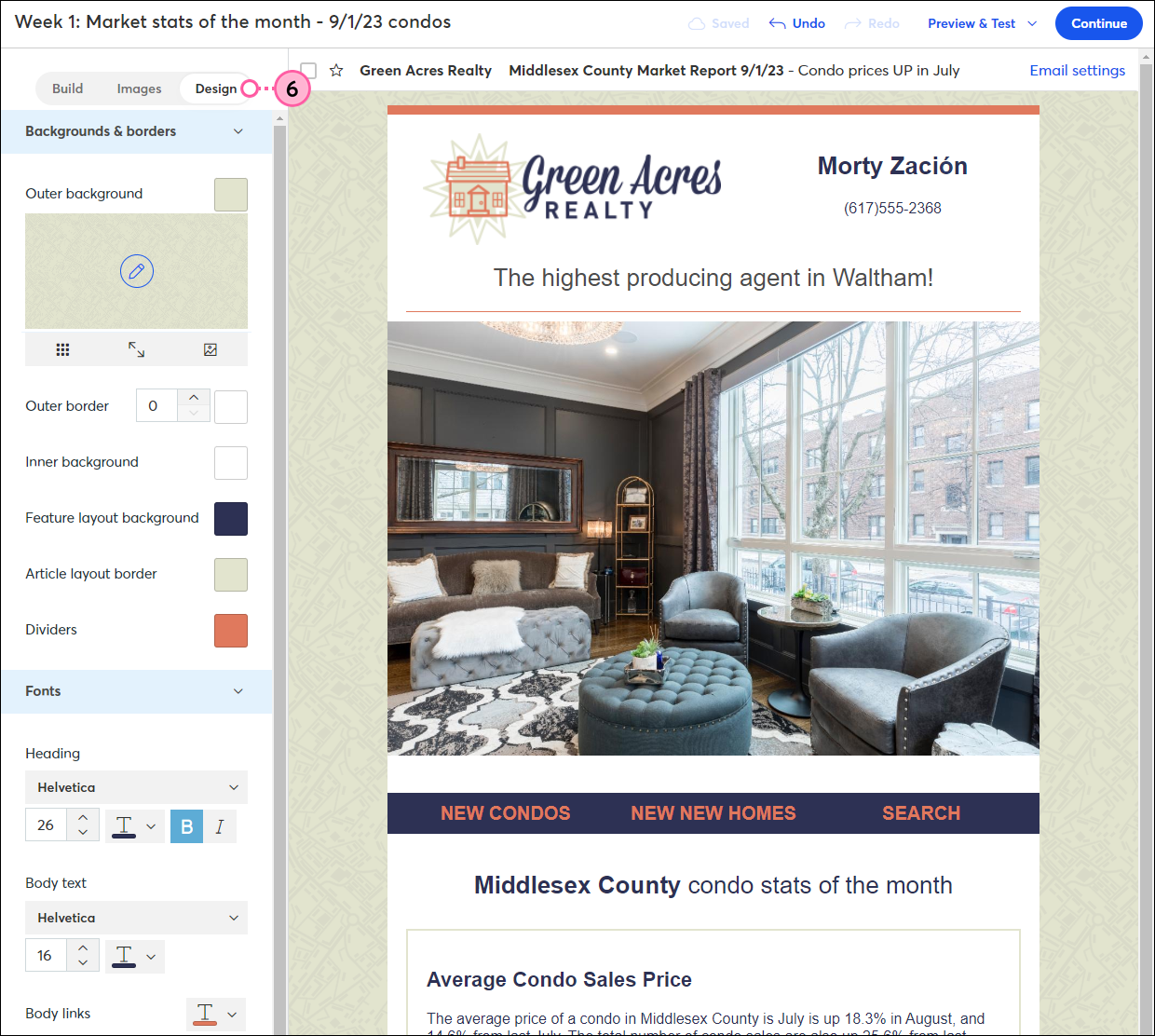This screenshot has height=1036, width=1155.
Task: Click the replace background image icon
Action: 211,349
